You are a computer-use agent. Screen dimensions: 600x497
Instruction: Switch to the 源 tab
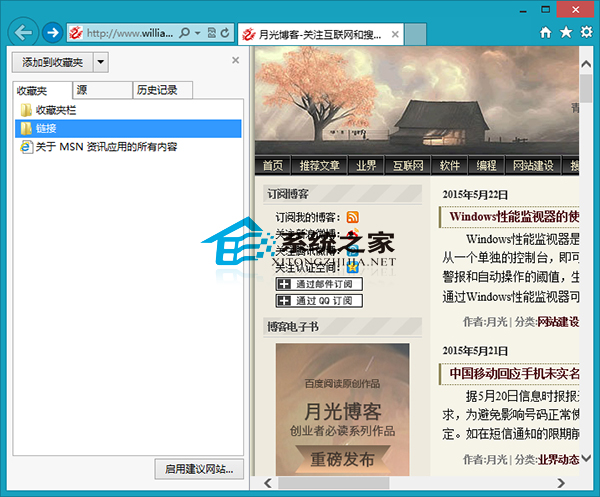coord(102,90)
